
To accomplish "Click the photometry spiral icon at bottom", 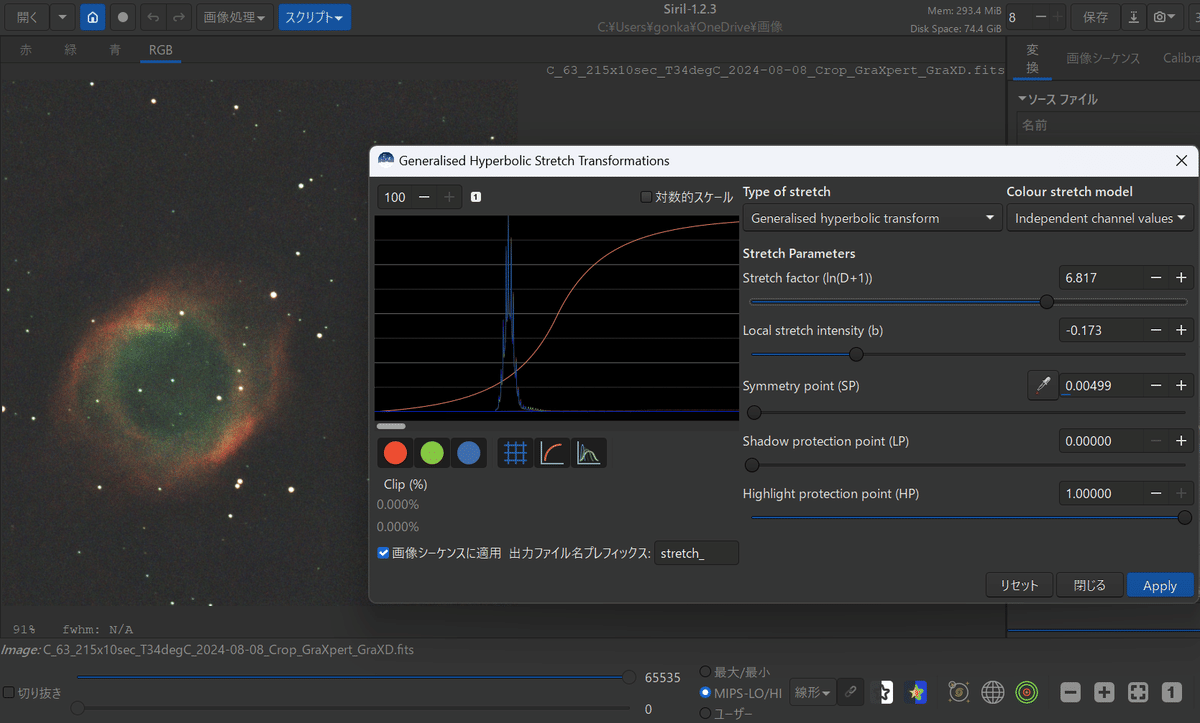I will pyautogui.click(x=959, y=691).
